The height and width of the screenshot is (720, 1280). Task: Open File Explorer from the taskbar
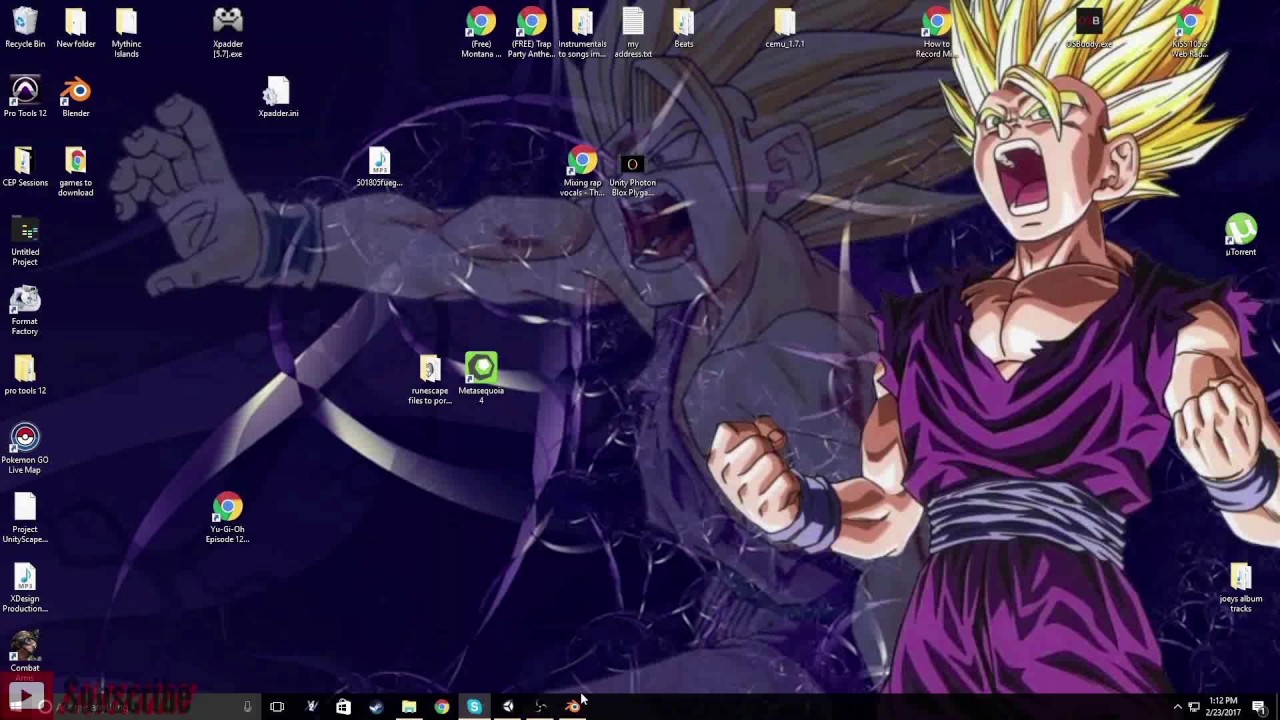[x=409, y=707]
